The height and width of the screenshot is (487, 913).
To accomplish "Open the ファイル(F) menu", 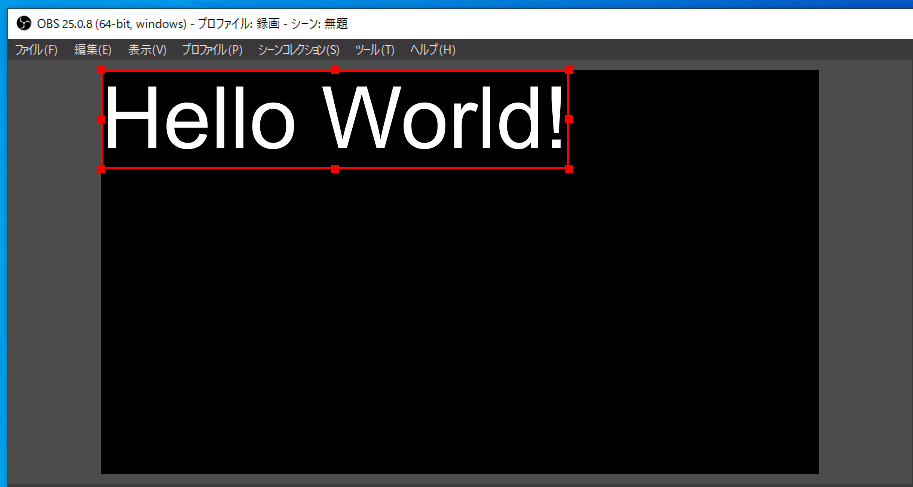I will [36, 50].
